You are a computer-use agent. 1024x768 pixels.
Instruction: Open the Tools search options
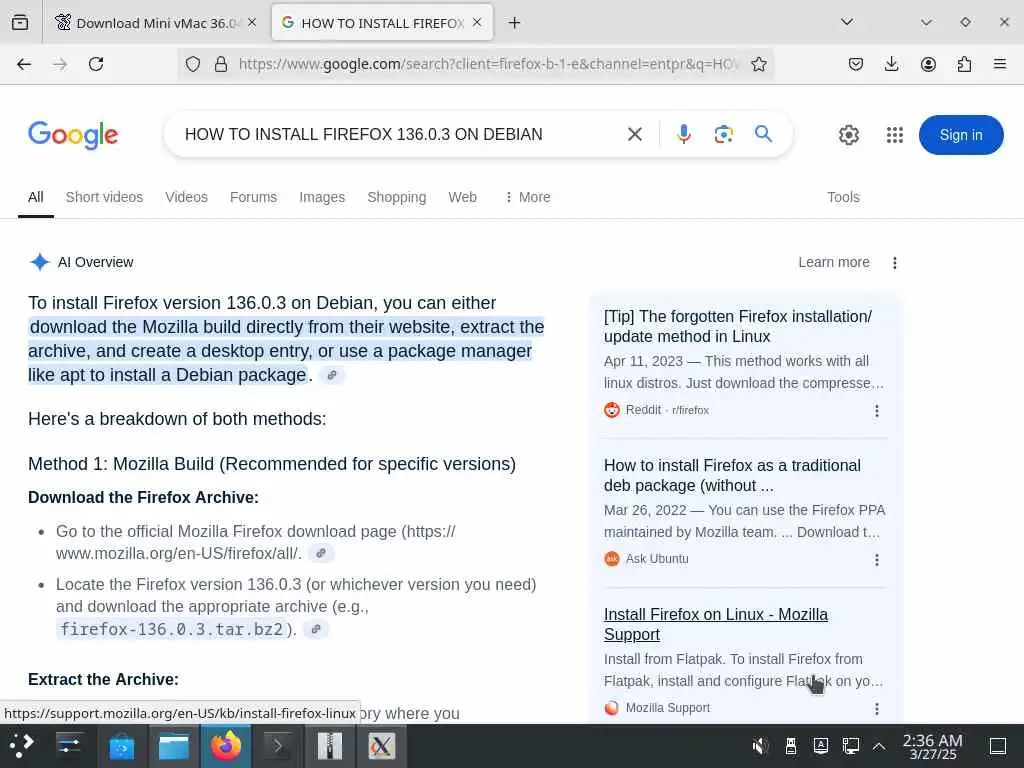[843, 197]
